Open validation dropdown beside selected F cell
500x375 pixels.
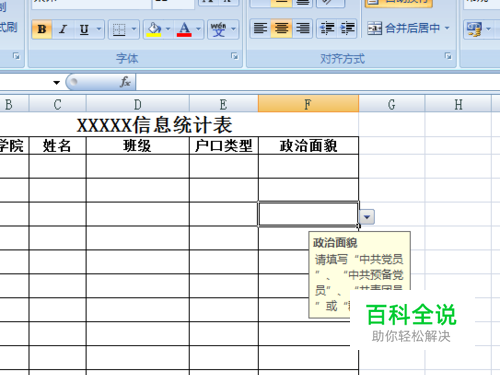pyautogui.click(x=367, y=217)
